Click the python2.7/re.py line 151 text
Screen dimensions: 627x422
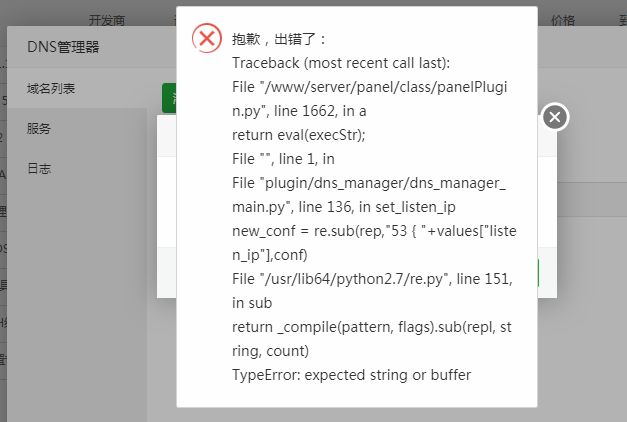pos(372,291)
